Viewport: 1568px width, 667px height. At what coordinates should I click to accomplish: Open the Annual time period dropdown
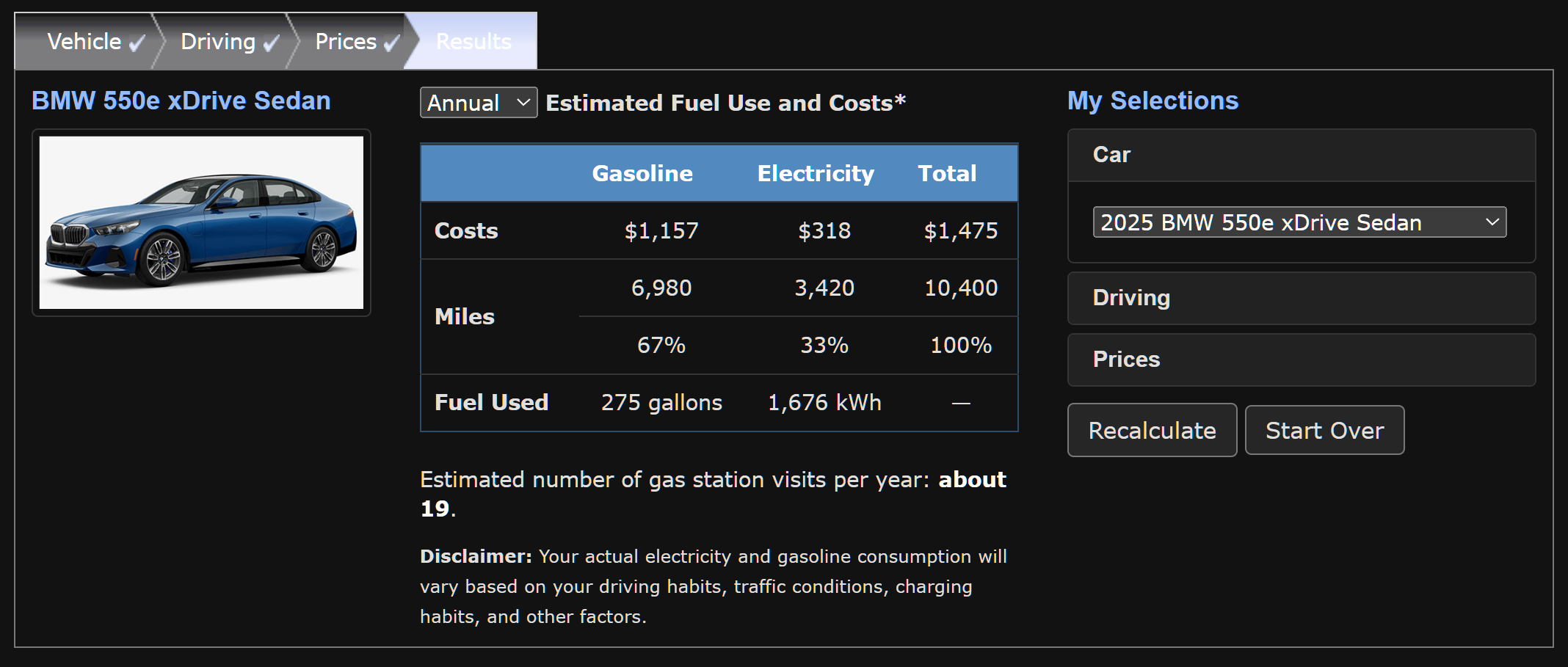pyautogui.click(x=479, y=103)
